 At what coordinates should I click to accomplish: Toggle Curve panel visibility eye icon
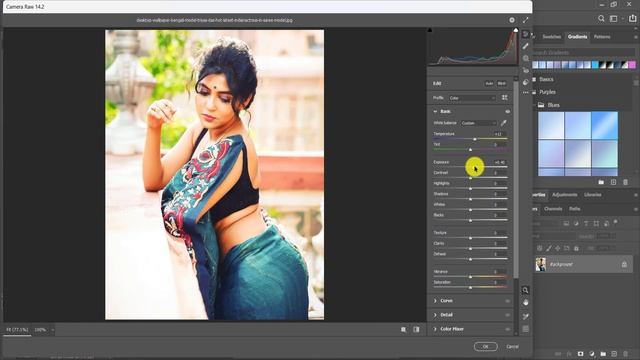tap(508, 301)
